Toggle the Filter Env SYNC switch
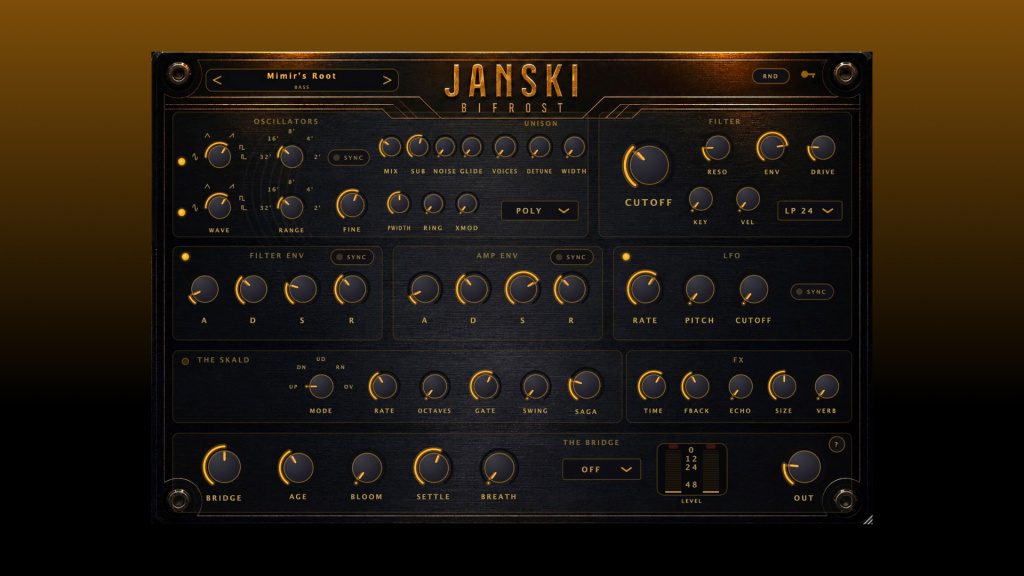The image size is (1024, 576). tap(352, 257)
